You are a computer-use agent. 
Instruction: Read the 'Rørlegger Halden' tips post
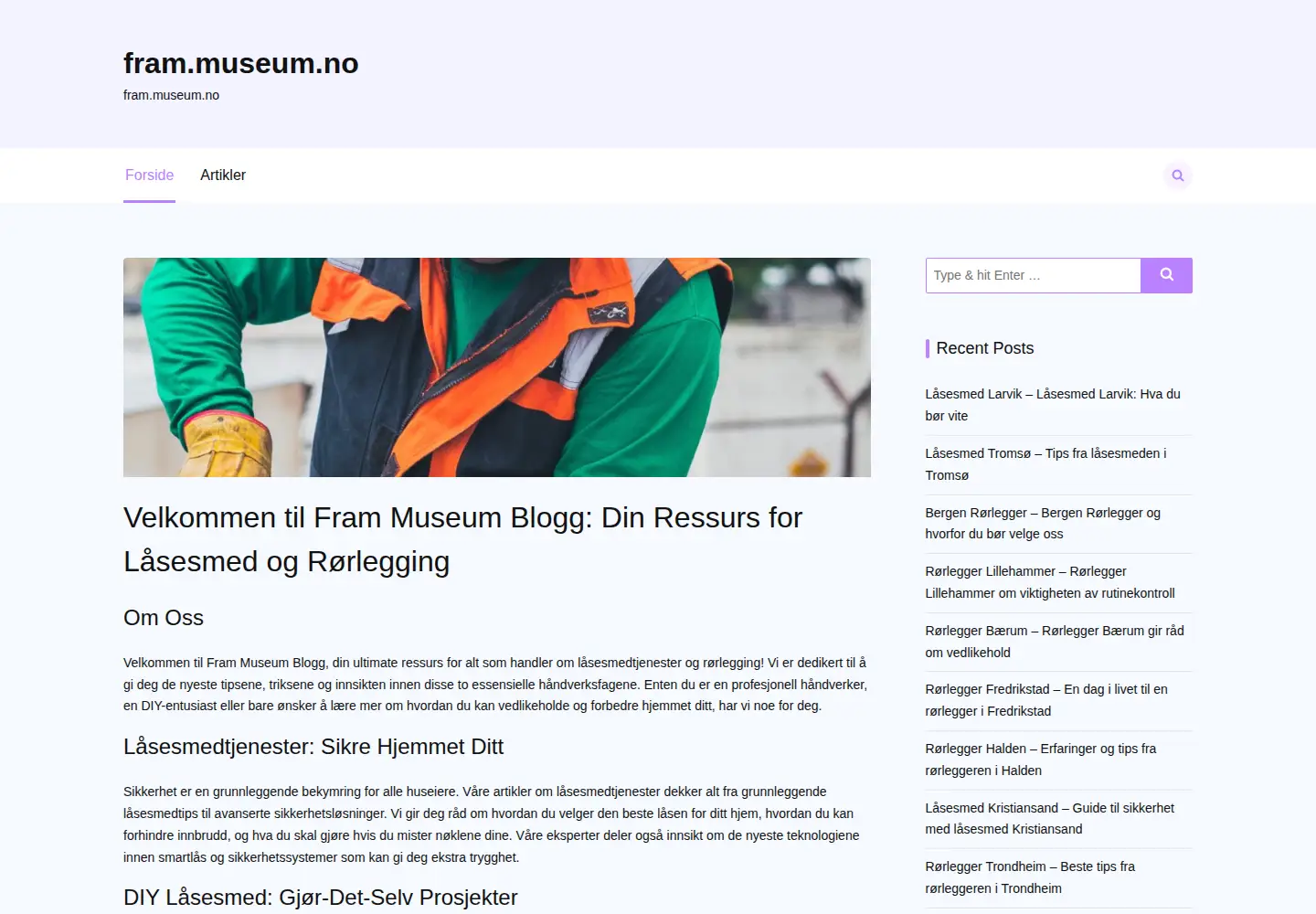click(1041, 760)
